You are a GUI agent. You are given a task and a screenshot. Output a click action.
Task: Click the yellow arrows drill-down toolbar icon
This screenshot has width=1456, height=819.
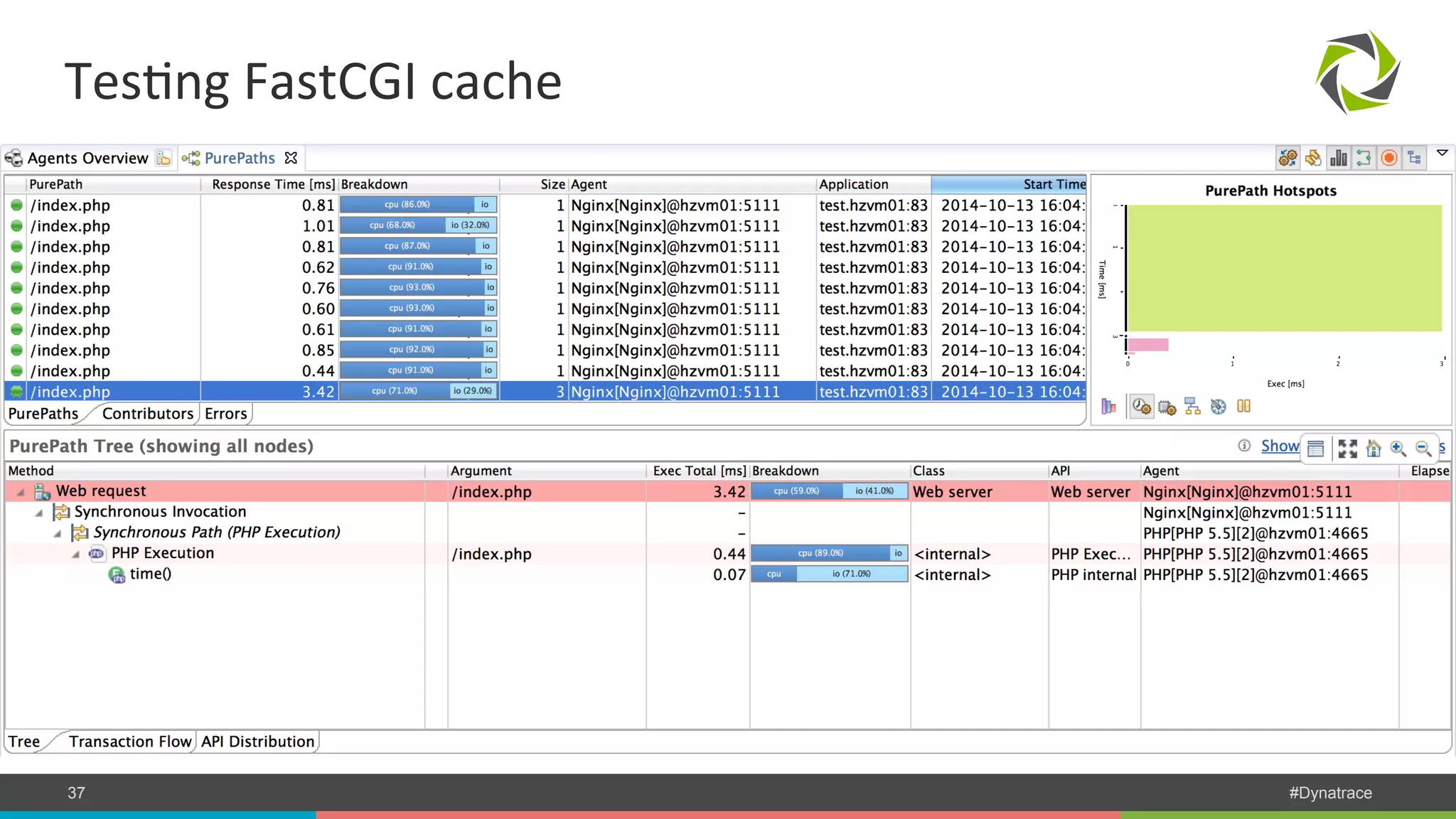coord(1313,158)
